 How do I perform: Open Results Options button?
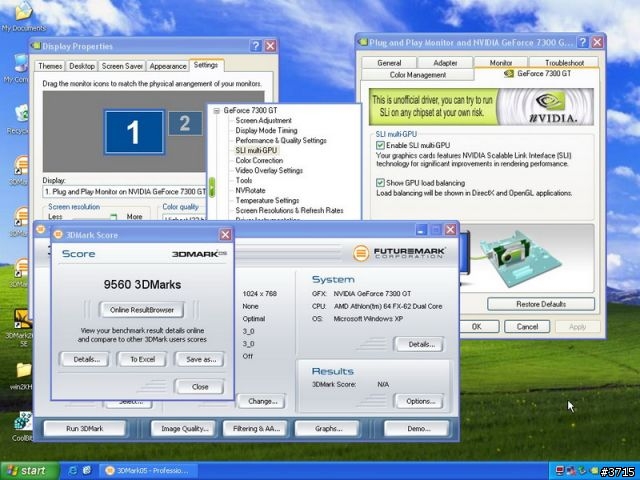click(x=420, y=401)
